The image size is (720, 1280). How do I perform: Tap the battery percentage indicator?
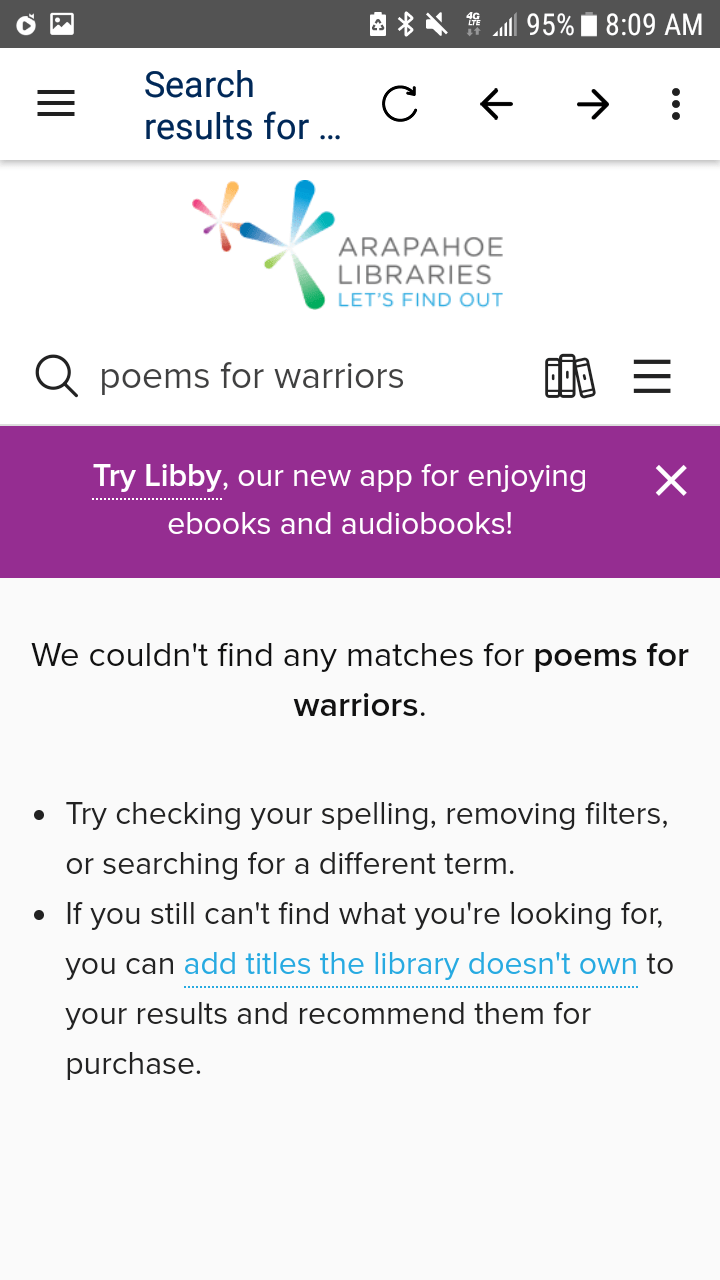(550, 24)
